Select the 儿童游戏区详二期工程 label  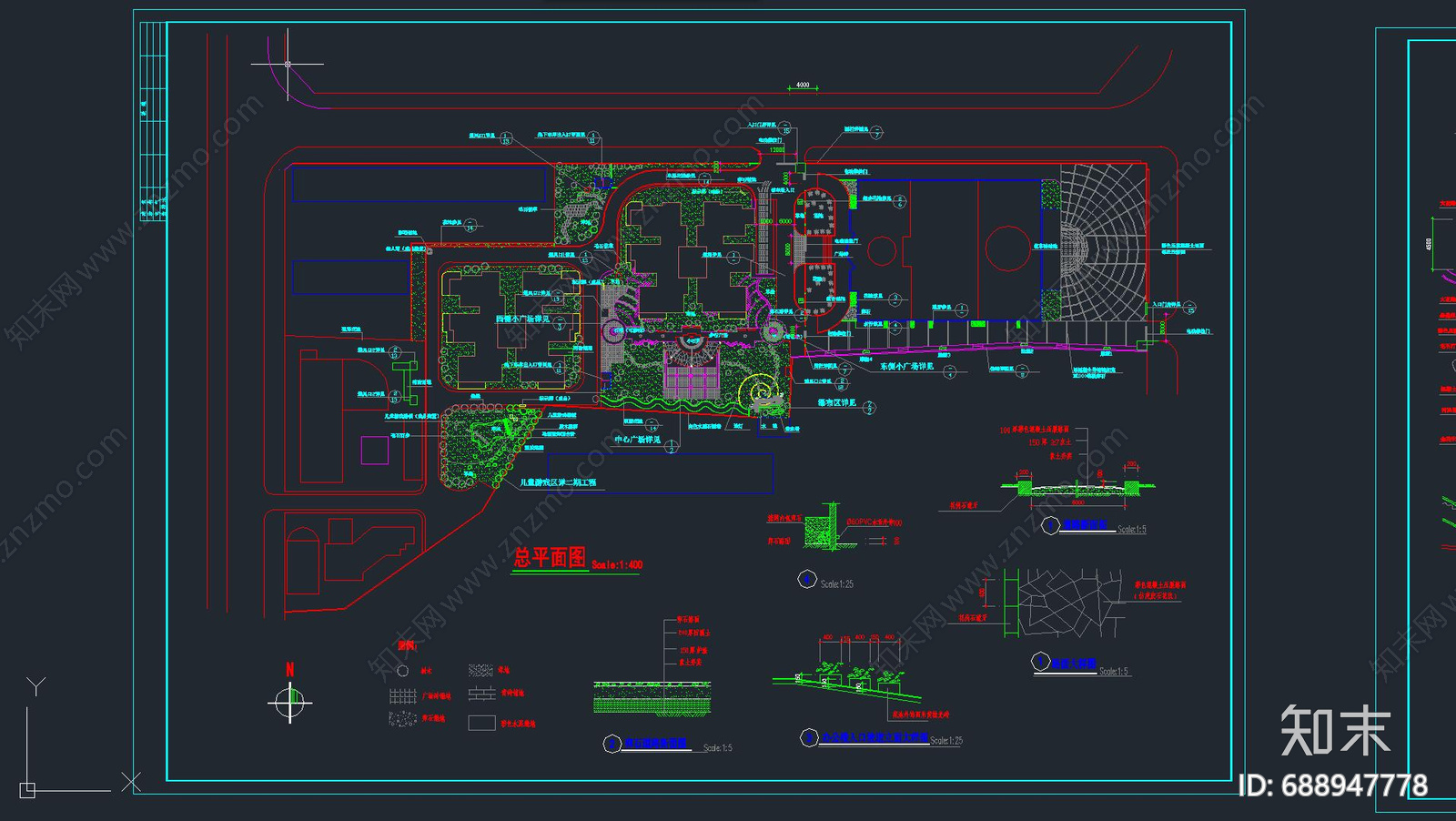(558, 482)
